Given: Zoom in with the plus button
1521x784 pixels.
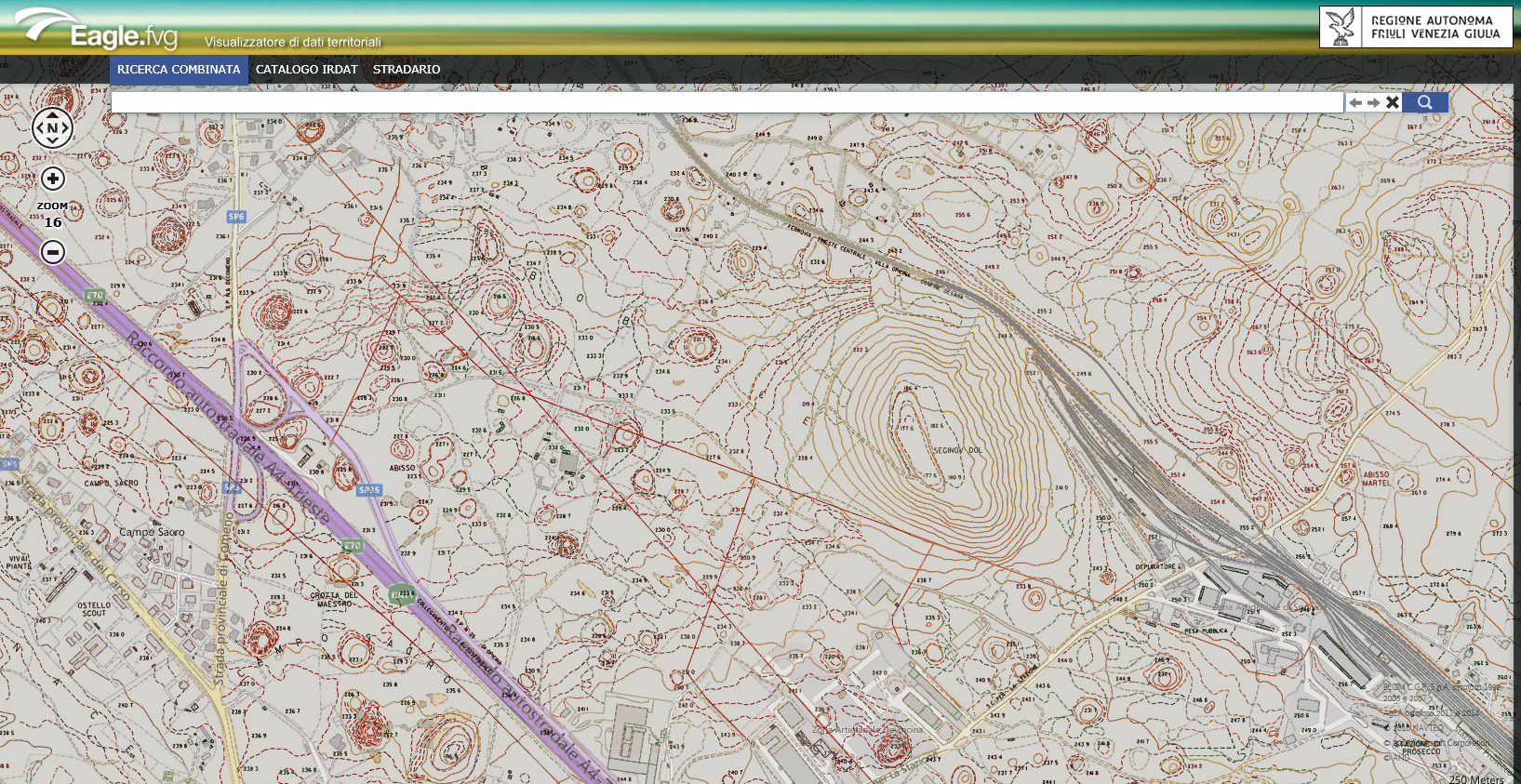Looking at the screenshot, I should point(53,179).
